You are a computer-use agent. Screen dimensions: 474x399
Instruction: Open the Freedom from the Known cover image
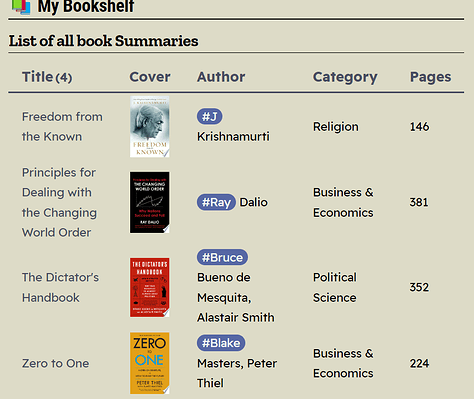(150, 127)
